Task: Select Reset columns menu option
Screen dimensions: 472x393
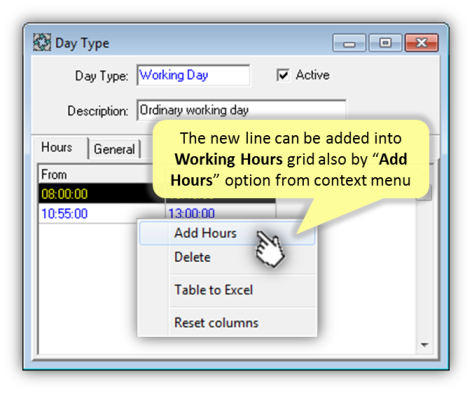Action: click(x=227, y=323)
